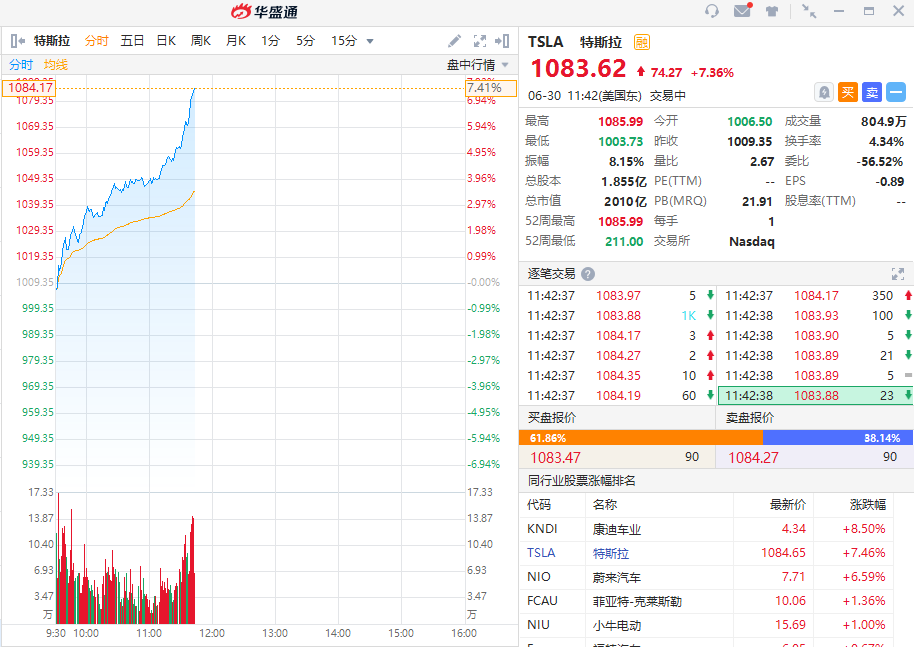The image size is (914, 647).
Task: Toggle the 均线 average line legend
Action: click(56, 65)
